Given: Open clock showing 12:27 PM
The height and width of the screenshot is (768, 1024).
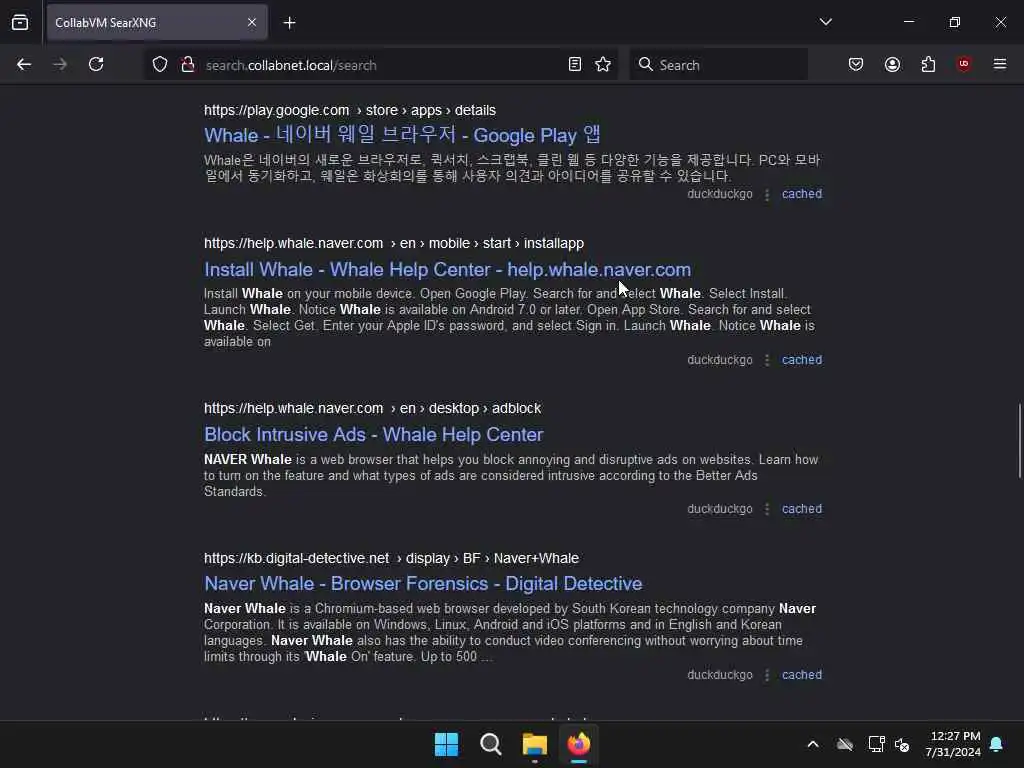Looking at the screenshot, I should (x=953, y=744).
